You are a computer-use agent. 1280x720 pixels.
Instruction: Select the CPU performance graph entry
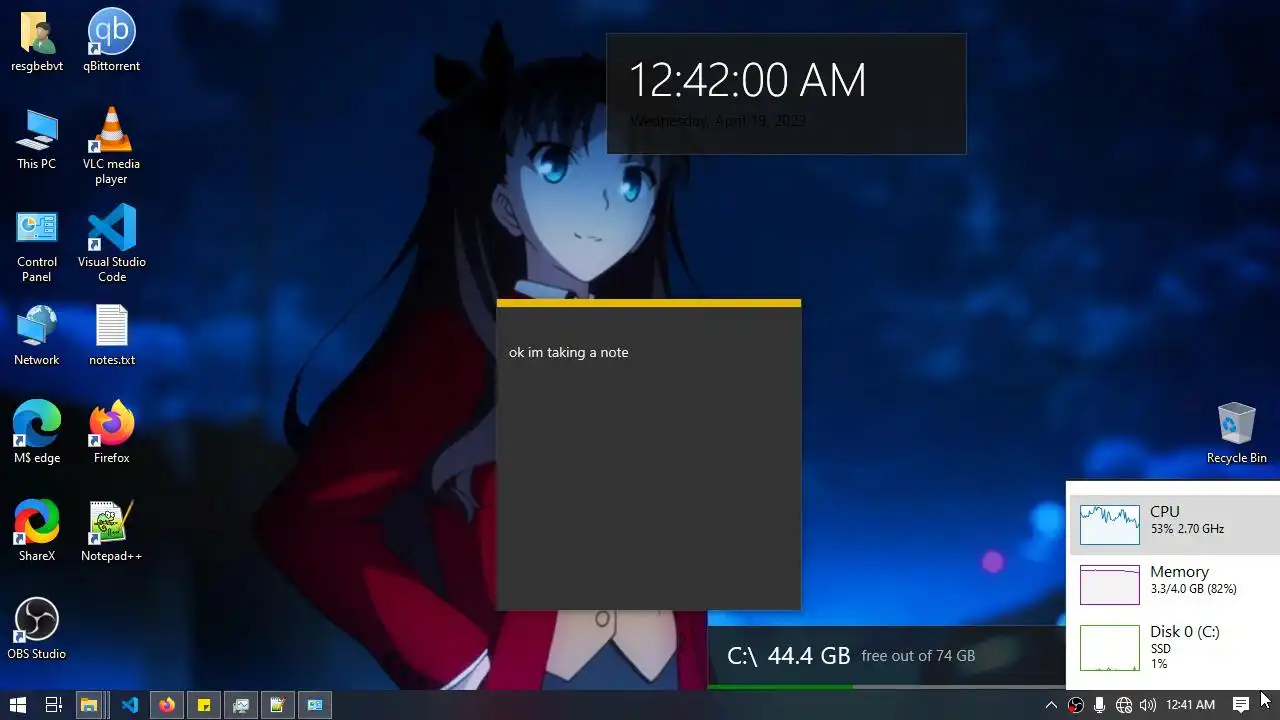[1174, 524]
